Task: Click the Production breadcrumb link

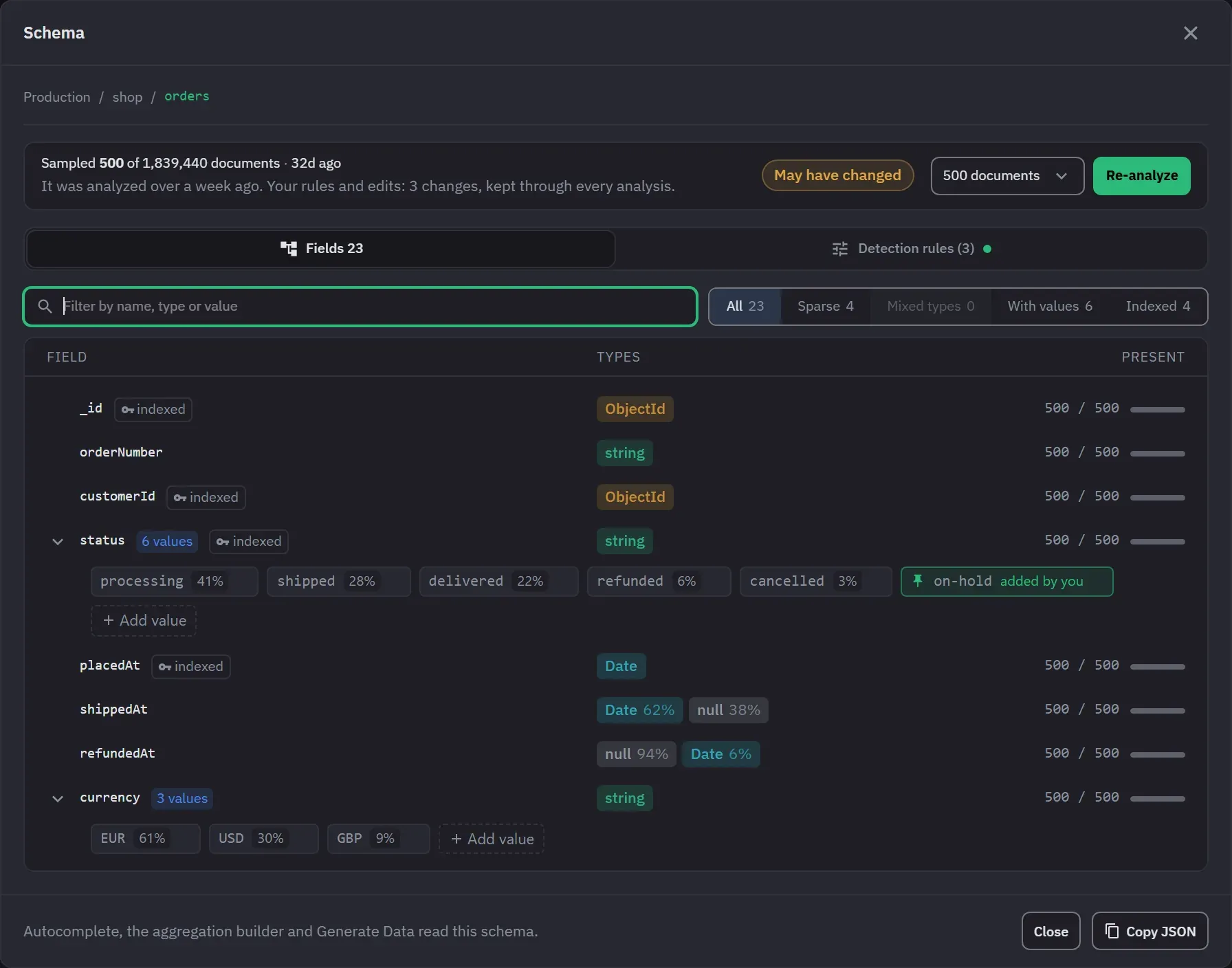Action: pos(57,97)
